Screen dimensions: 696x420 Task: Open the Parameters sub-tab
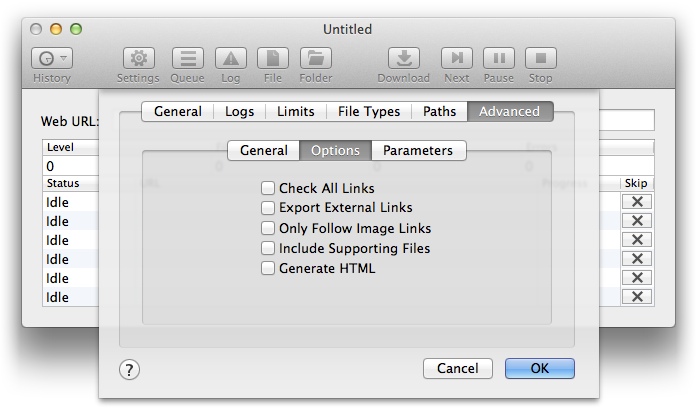click(418, 150)
